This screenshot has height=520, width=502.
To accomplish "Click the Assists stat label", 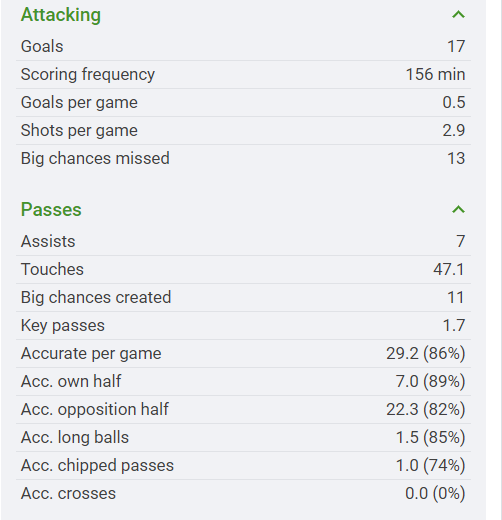I will (48, 241).
